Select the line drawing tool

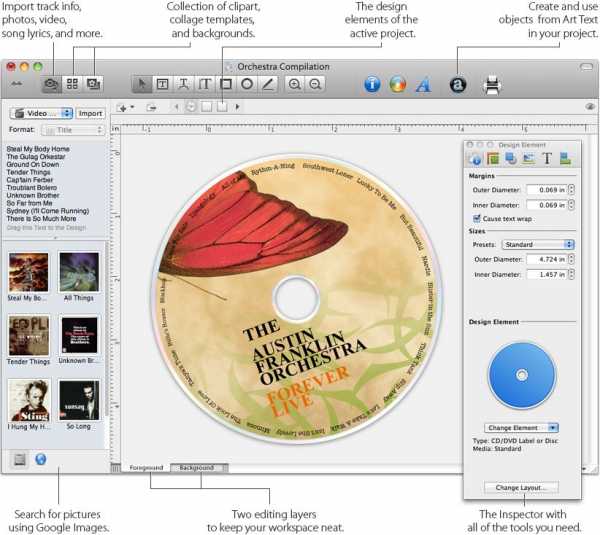(268, 84)
